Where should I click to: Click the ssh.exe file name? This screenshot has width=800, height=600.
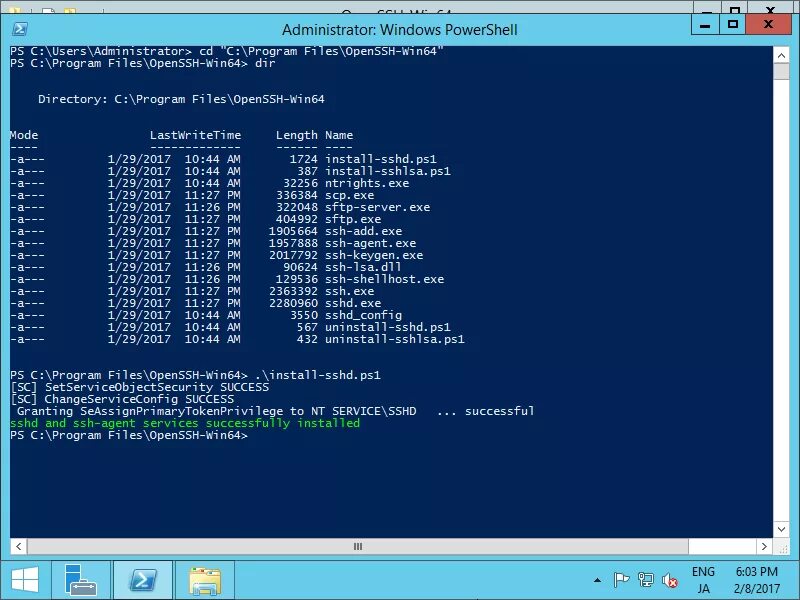349,291
